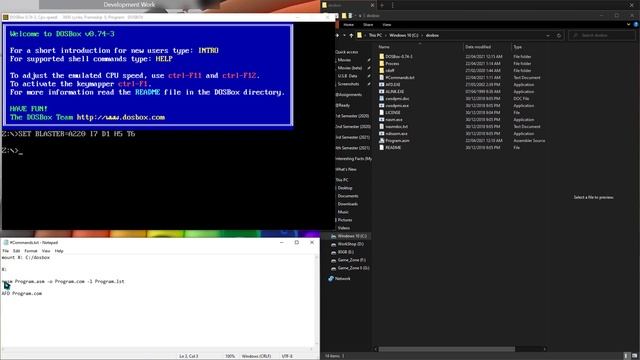Open the address bar history dropdown

(x=548, y=36)
